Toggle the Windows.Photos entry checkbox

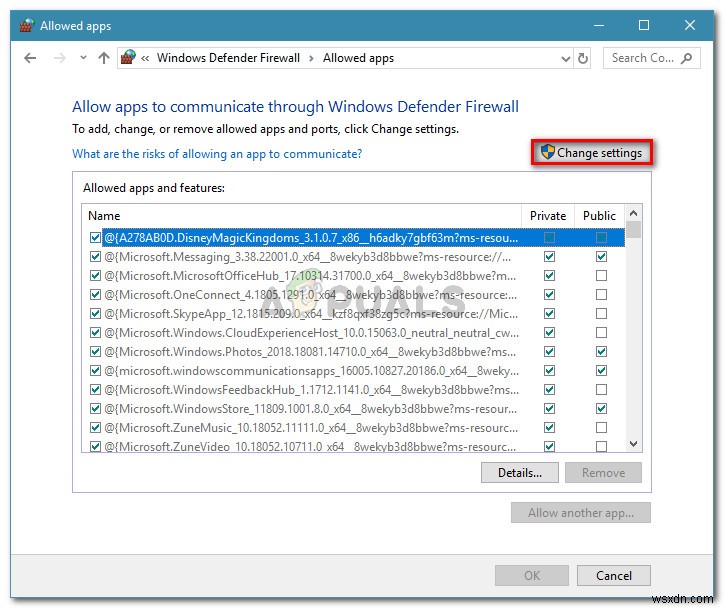pyautogui.click(x=95, y=351)
